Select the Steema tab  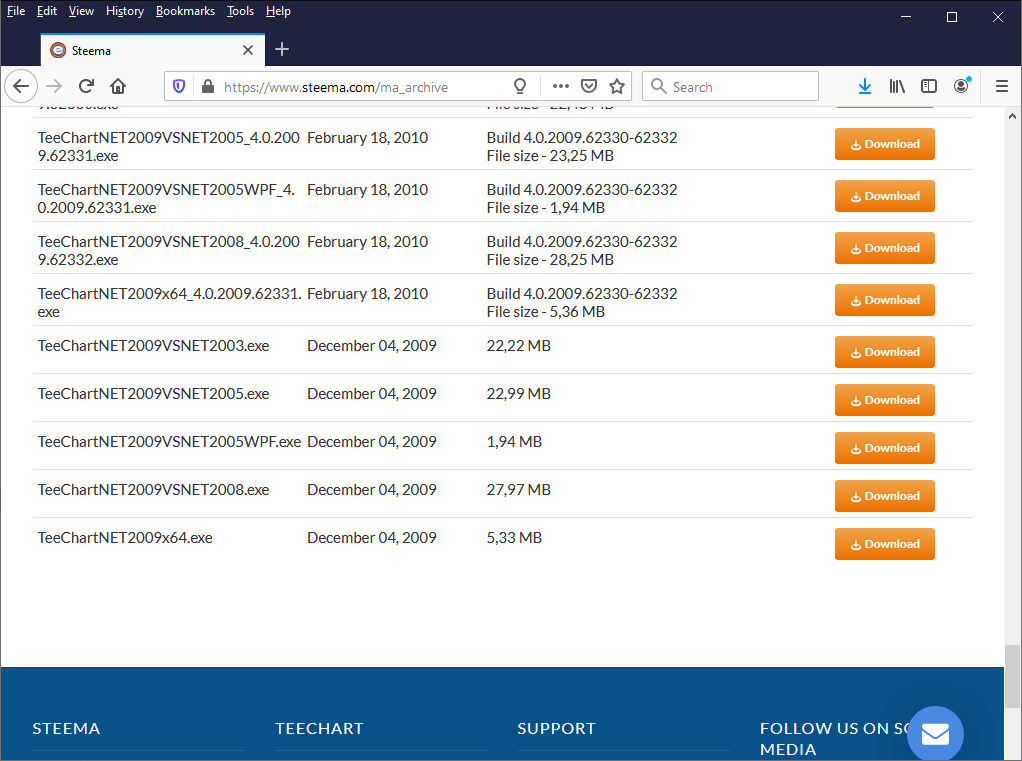153,50
